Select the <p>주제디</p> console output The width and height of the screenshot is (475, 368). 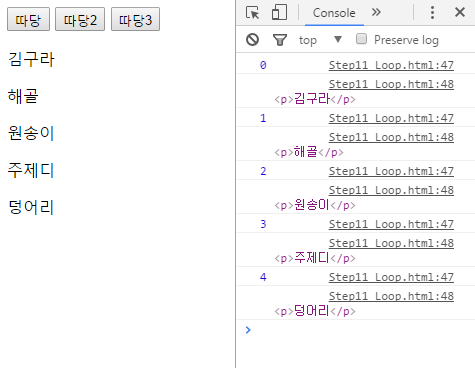[x=315, y=258]
